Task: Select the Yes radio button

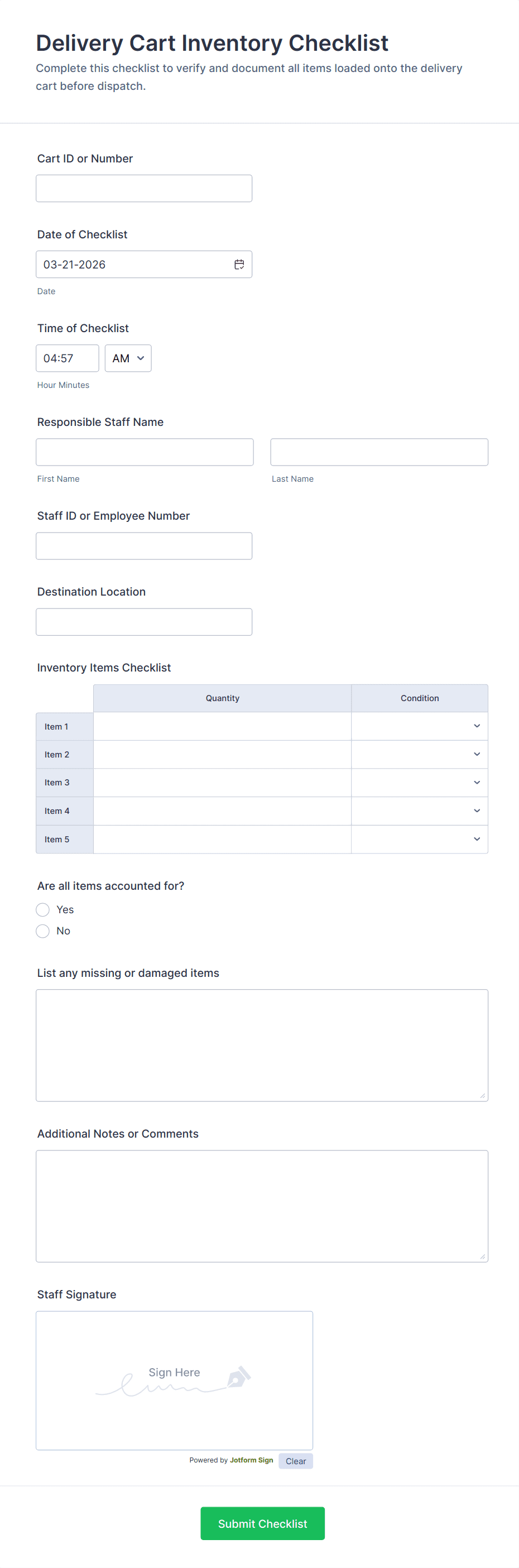Action: click(42, 909)
